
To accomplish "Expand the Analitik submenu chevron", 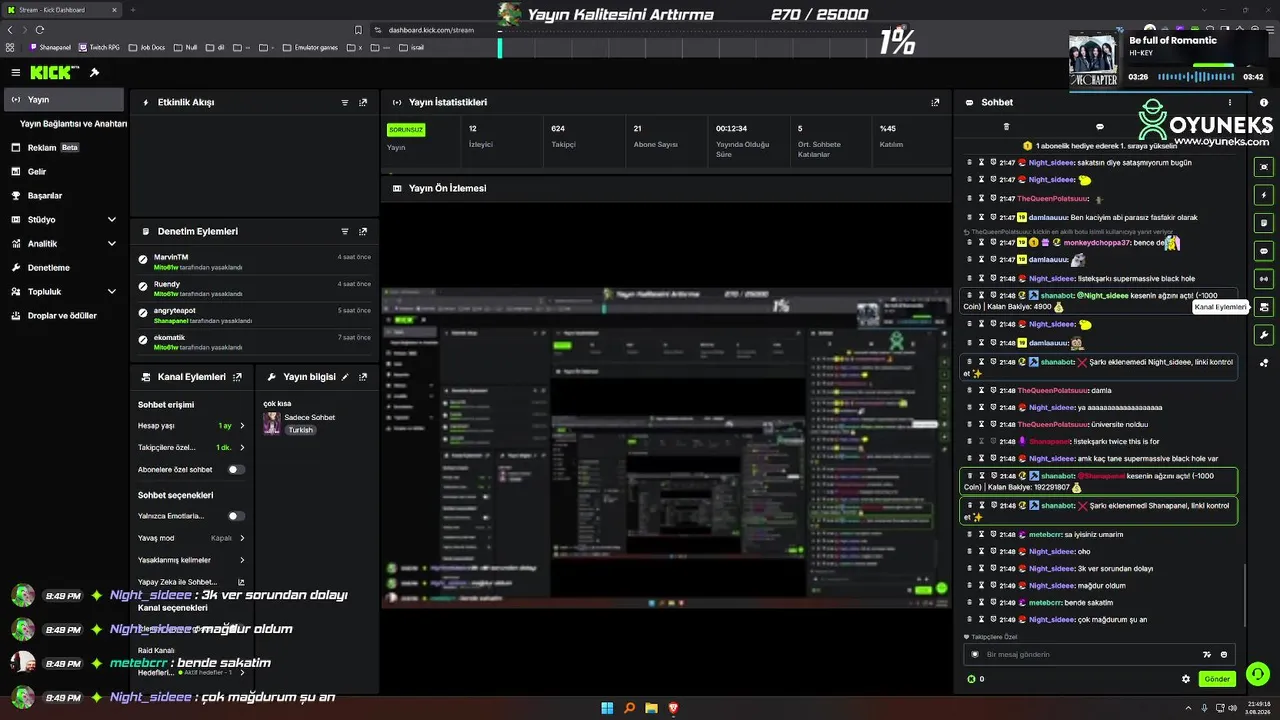I will coord(111,244).
